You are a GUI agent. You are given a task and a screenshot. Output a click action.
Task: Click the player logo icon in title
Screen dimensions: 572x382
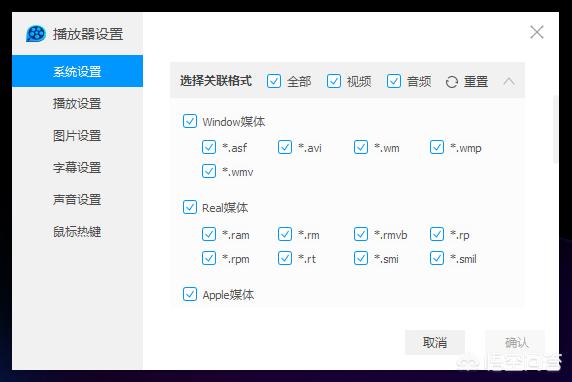36,34
